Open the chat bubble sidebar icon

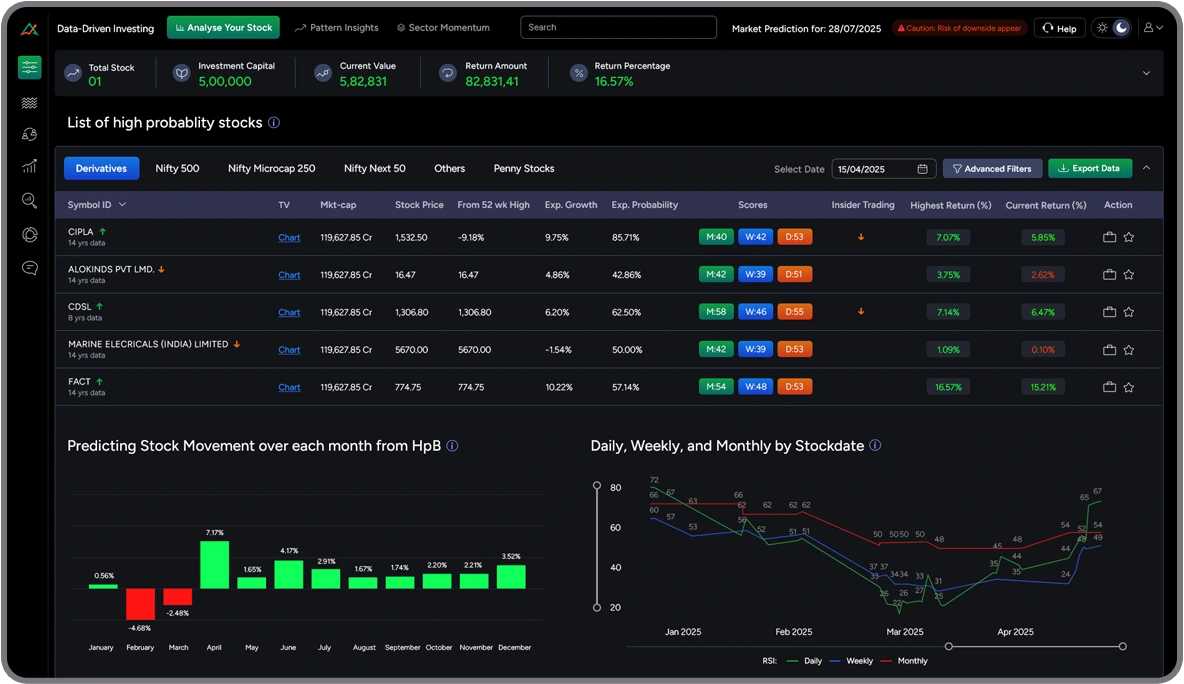pyautogui.click(x=29, y=267)
